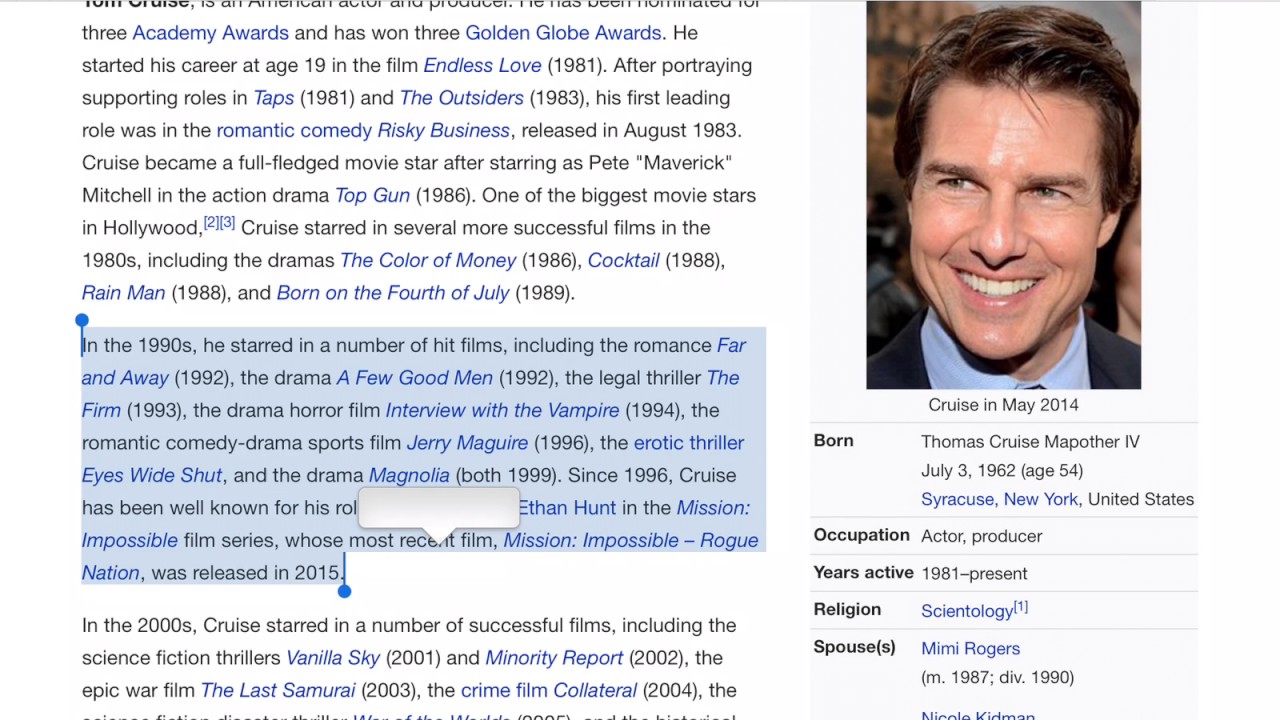Click the 'Spouse(s)' infobox label

click(854, 647)
